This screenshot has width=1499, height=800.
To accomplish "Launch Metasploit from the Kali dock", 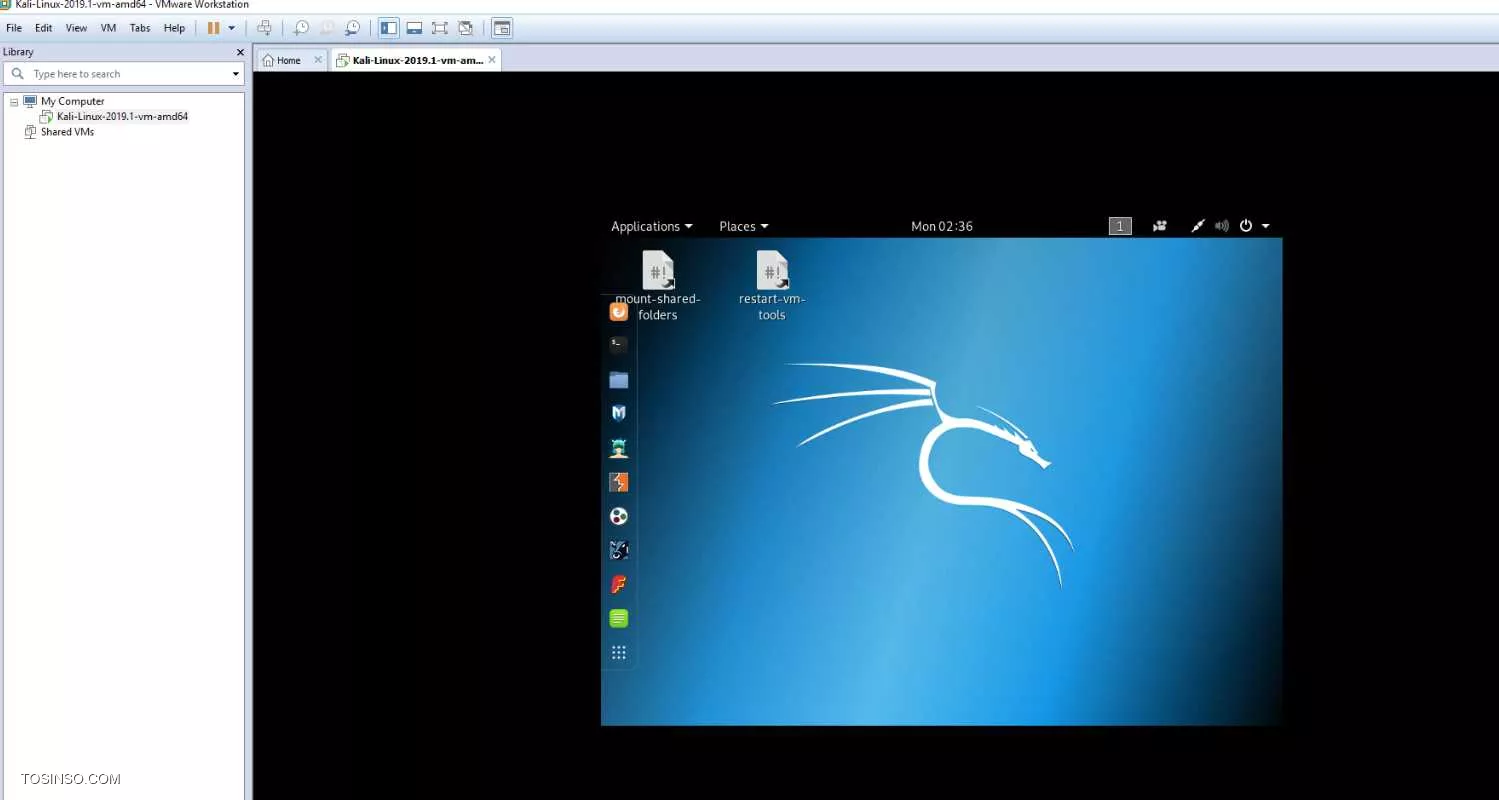I will point(619,412).
